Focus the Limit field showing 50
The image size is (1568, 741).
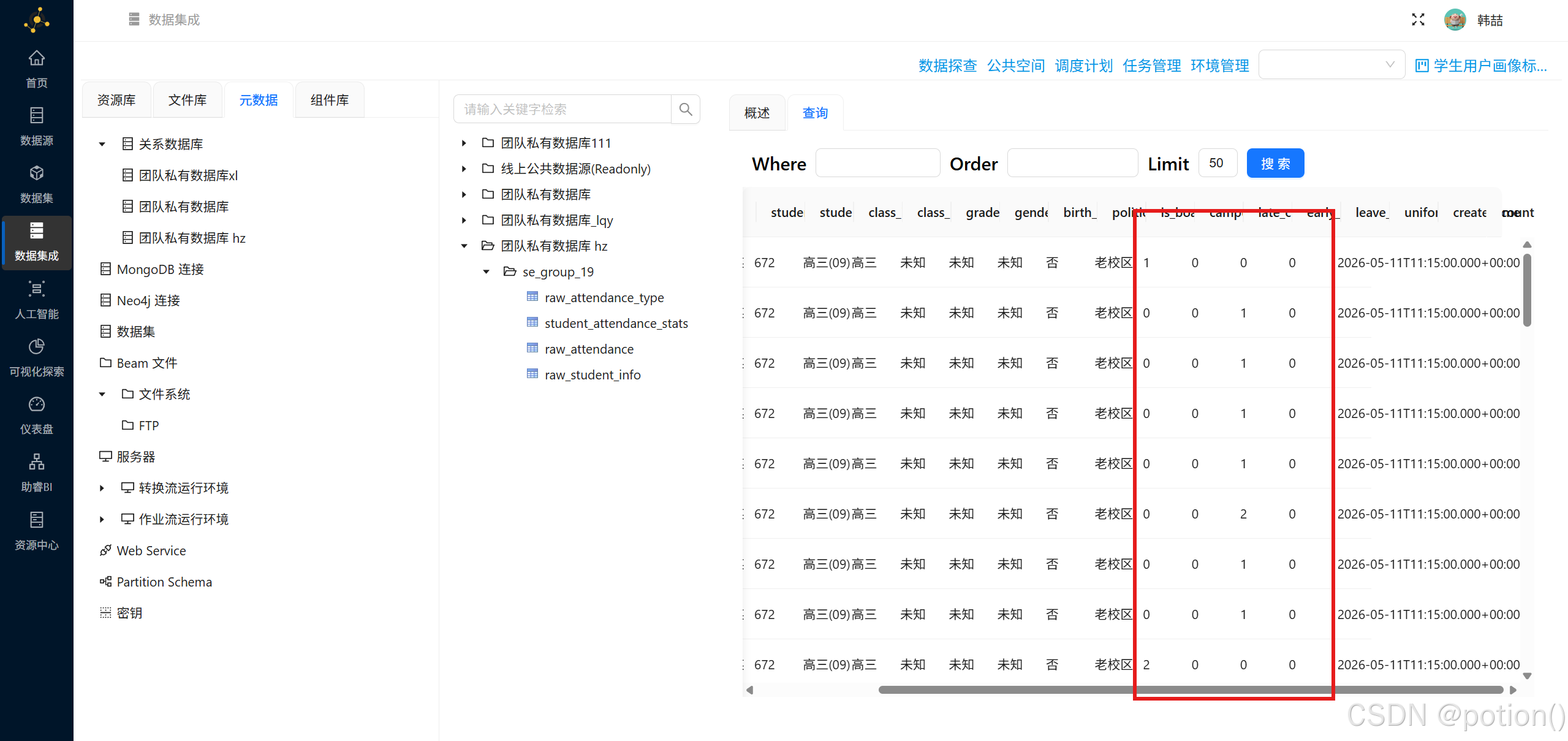1218,163
